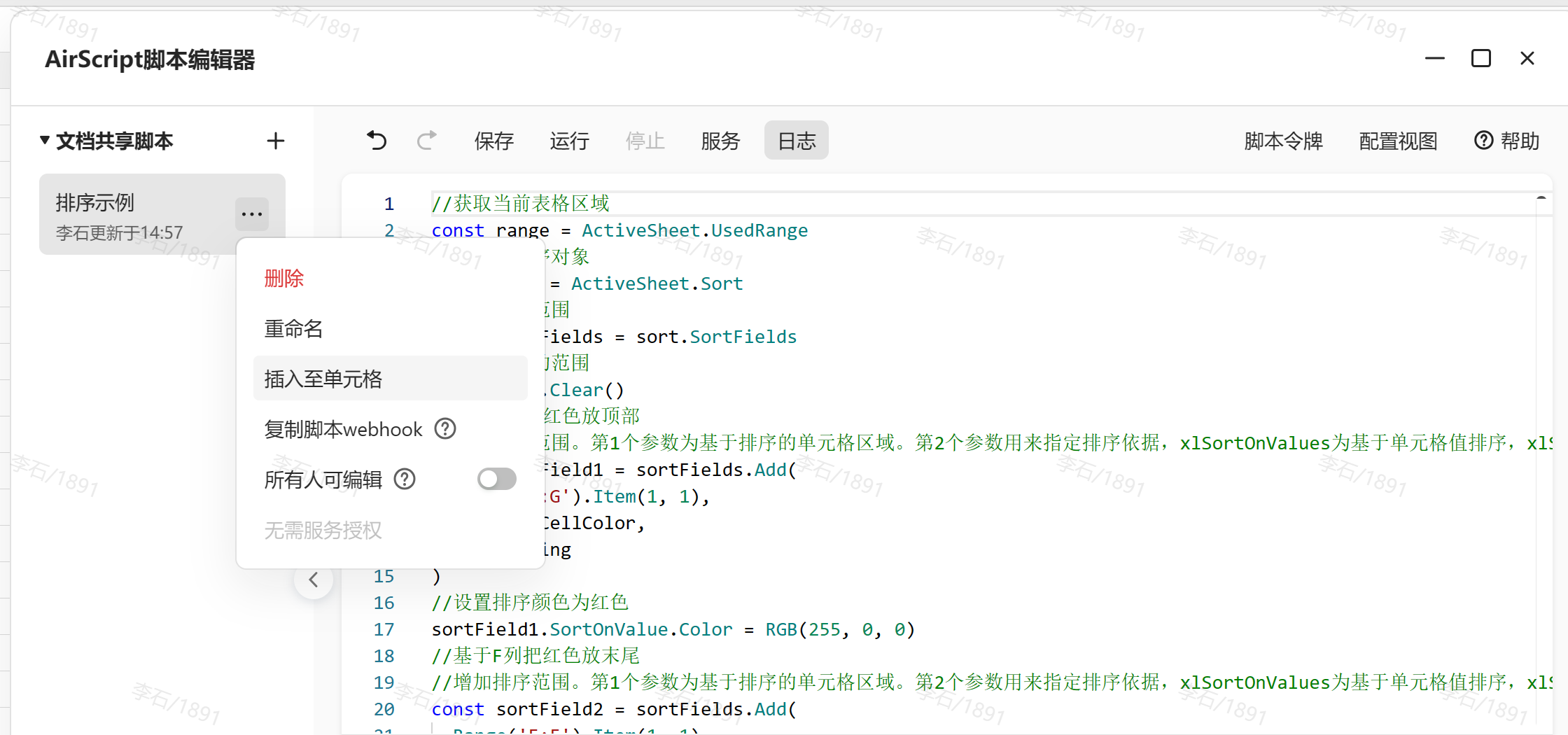Image resolution: width=1568 pixels, height=735 pixels.
Task: Close the AirScript脚本编辑器 window
Action: point(1527,58)
